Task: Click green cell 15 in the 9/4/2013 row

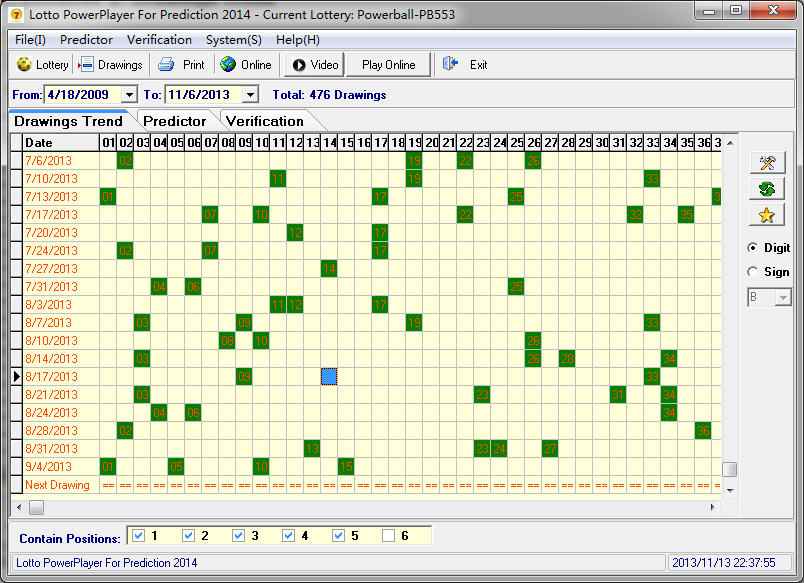Action: point(346,467)
